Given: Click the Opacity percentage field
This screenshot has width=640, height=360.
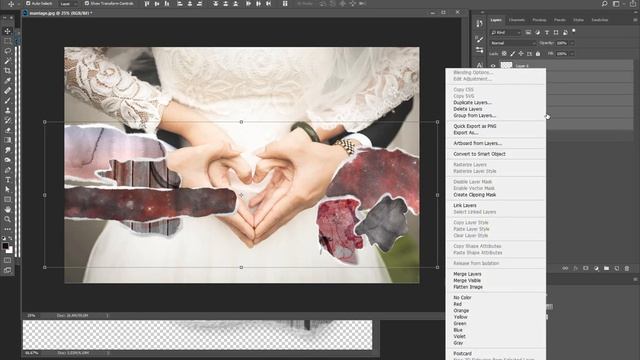Looking at the screenshot, I should pyautogui.click(x=562, y=43).
